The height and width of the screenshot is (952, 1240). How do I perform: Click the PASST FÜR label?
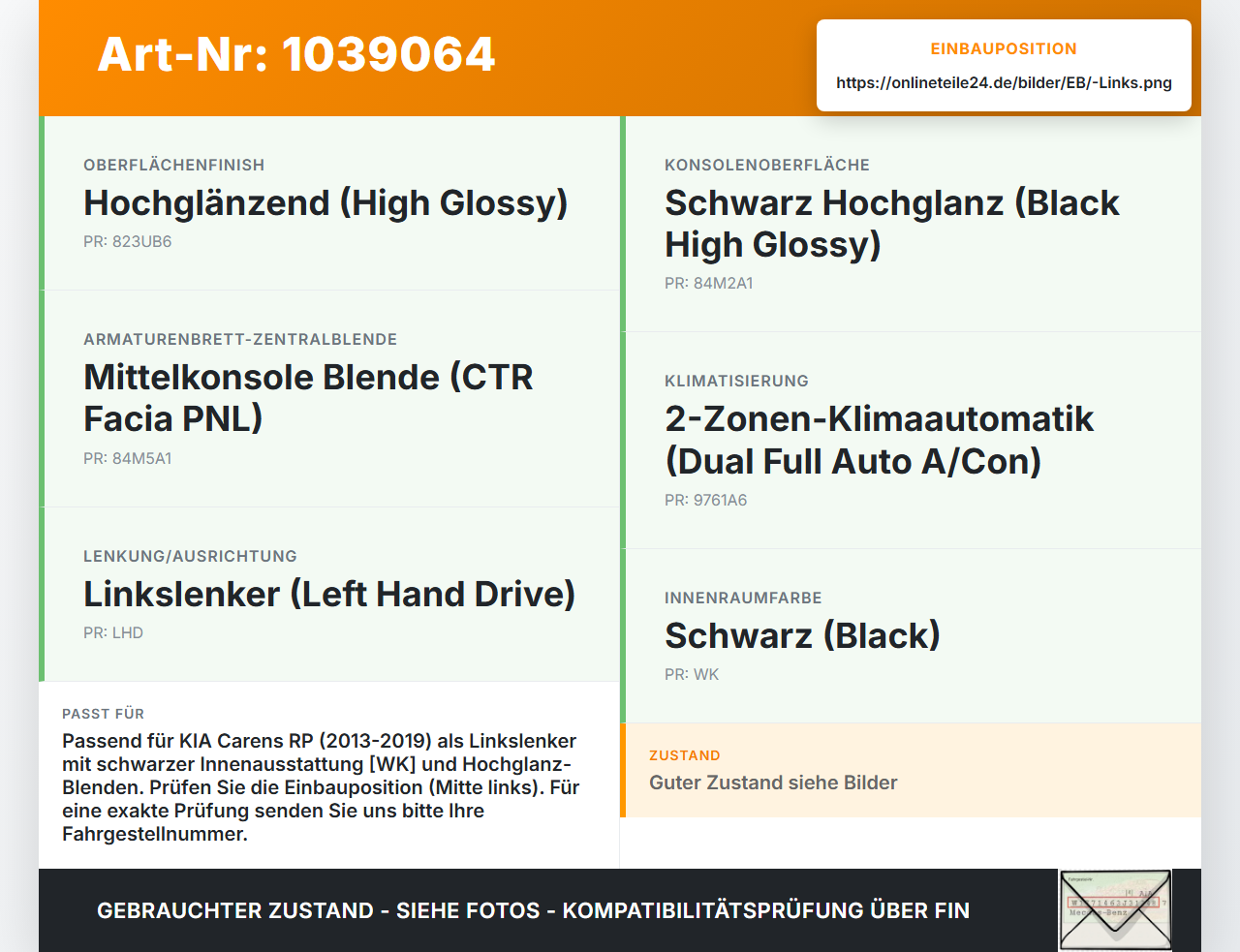point(103,714)
